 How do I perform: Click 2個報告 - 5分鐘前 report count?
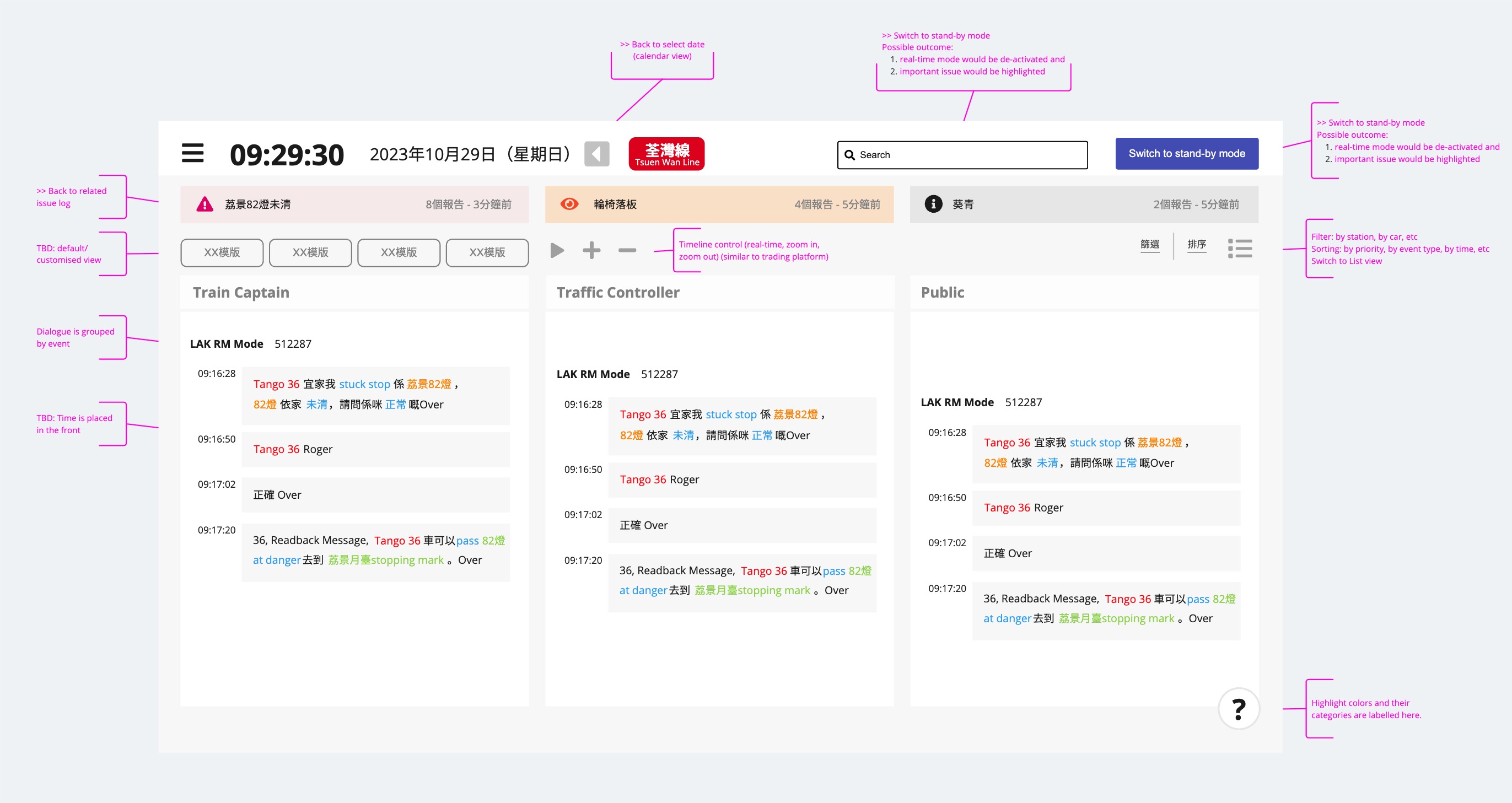click(x=1196, y=204)
